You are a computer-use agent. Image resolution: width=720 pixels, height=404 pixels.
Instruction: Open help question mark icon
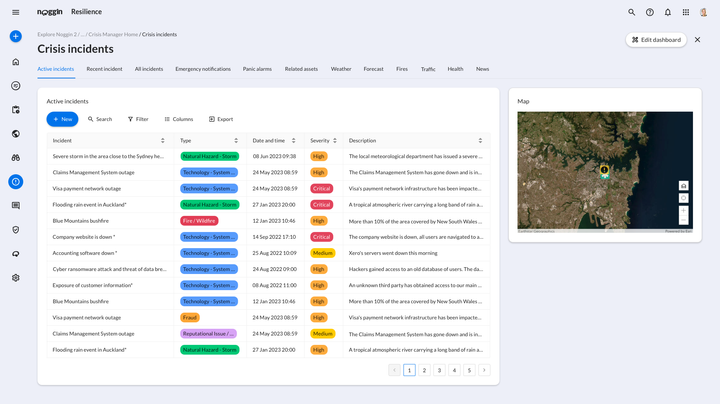pyautogui.click(x=650, y=12)
